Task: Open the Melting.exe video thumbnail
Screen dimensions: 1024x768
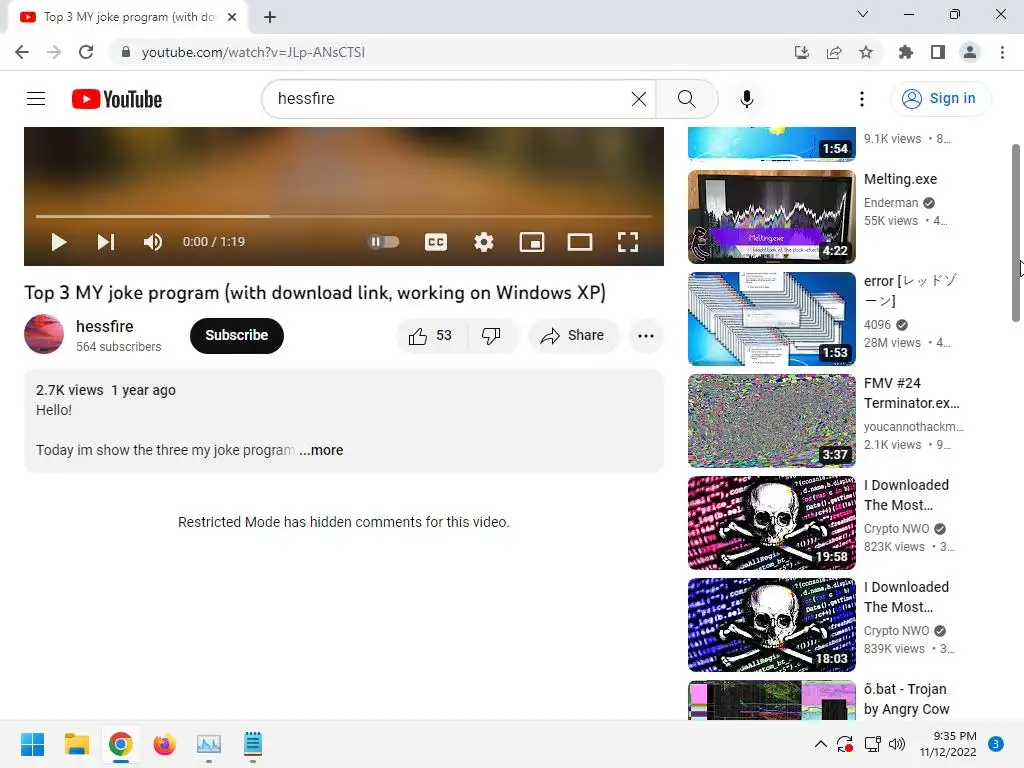Action: 771,217
